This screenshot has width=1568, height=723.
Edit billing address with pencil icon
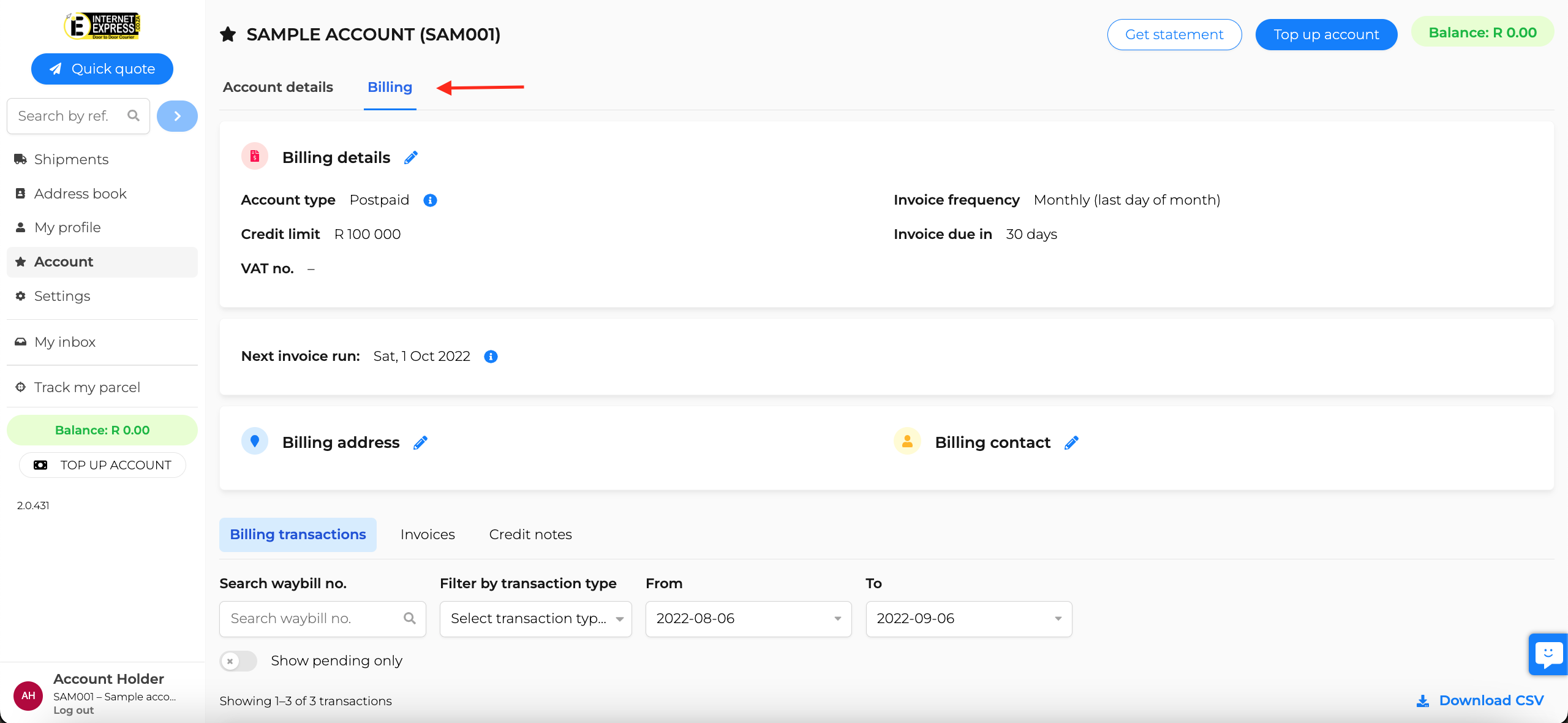pos(420,443)
